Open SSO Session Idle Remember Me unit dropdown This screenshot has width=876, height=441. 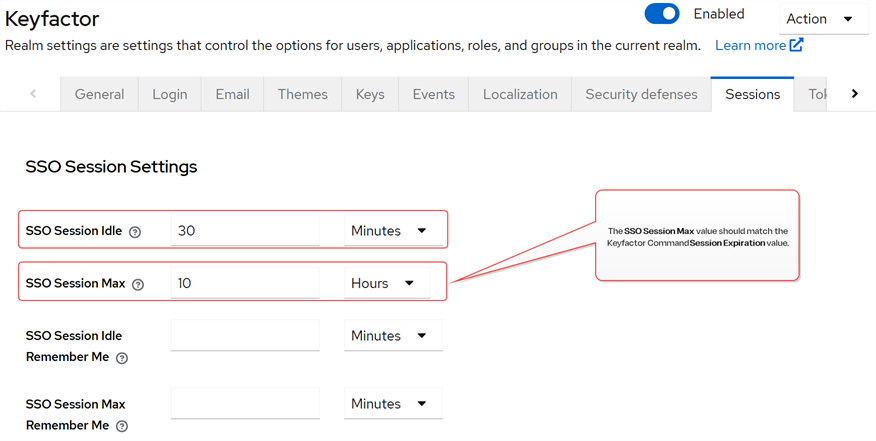[392, 336]
